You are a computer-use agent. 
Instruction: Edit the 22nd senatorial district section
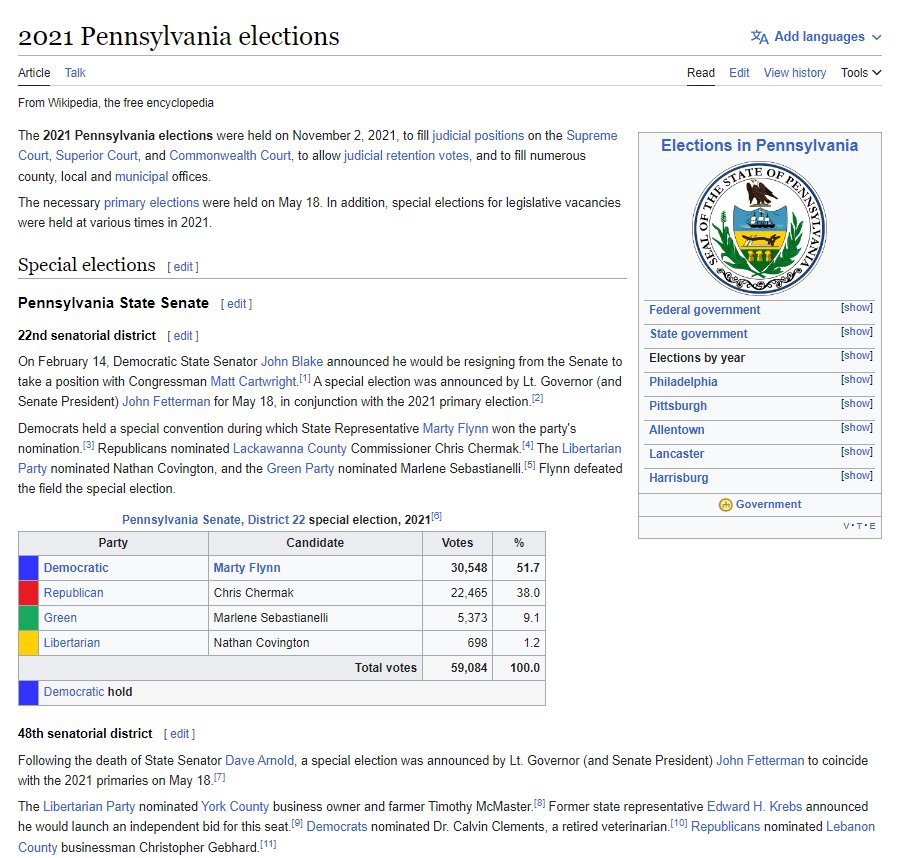183,336
